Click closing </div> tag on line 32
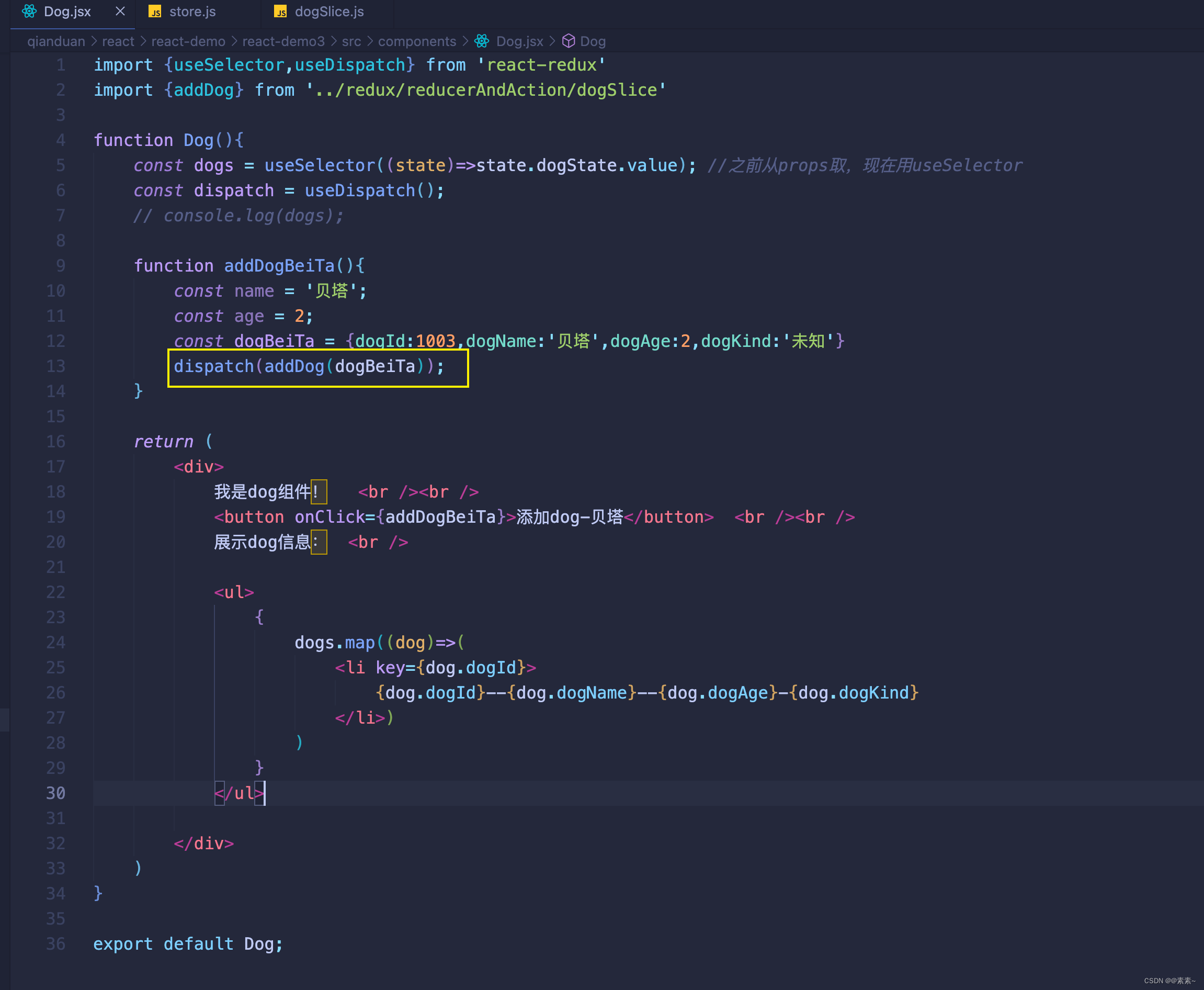 coord(203,843)
